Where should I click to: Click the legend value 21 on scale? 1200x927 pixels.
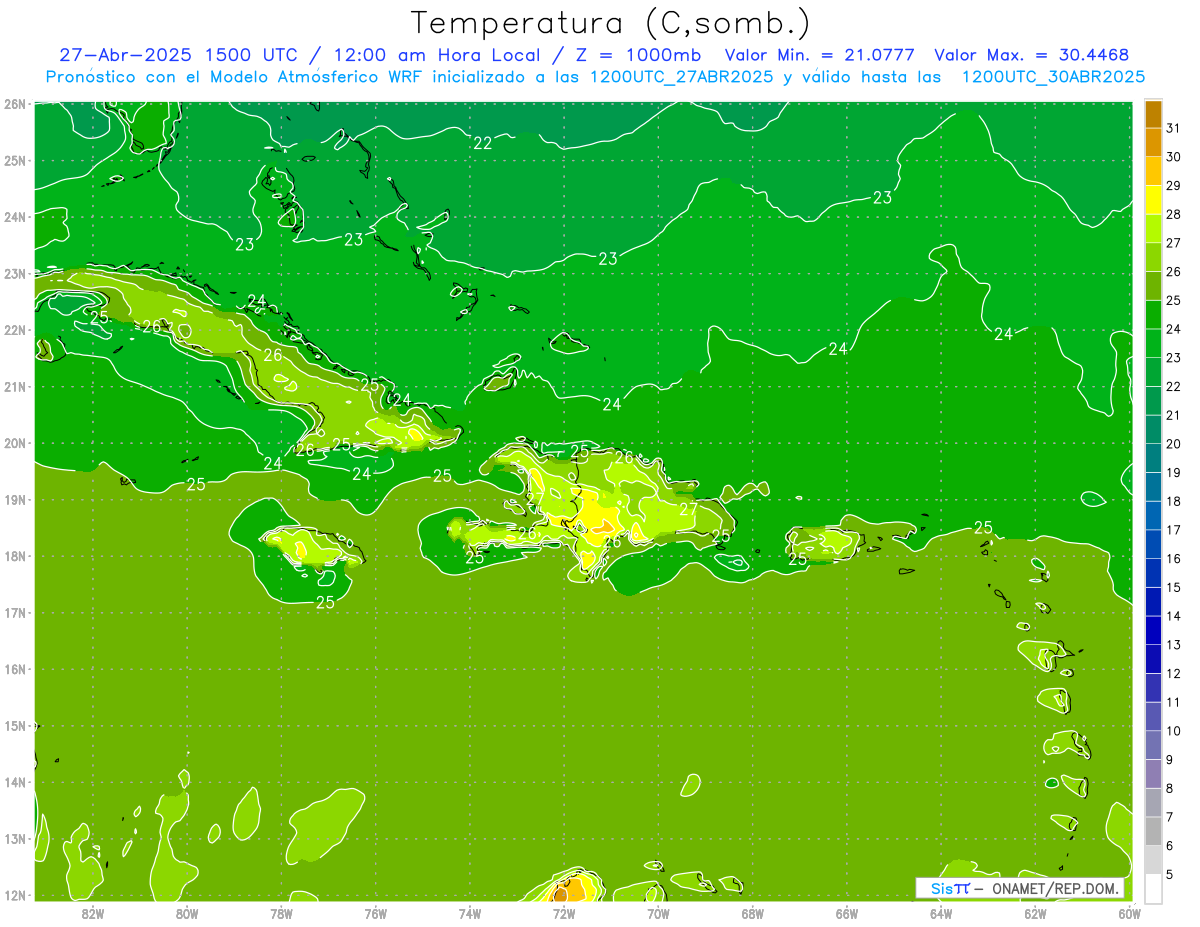tap(1173, 415)
